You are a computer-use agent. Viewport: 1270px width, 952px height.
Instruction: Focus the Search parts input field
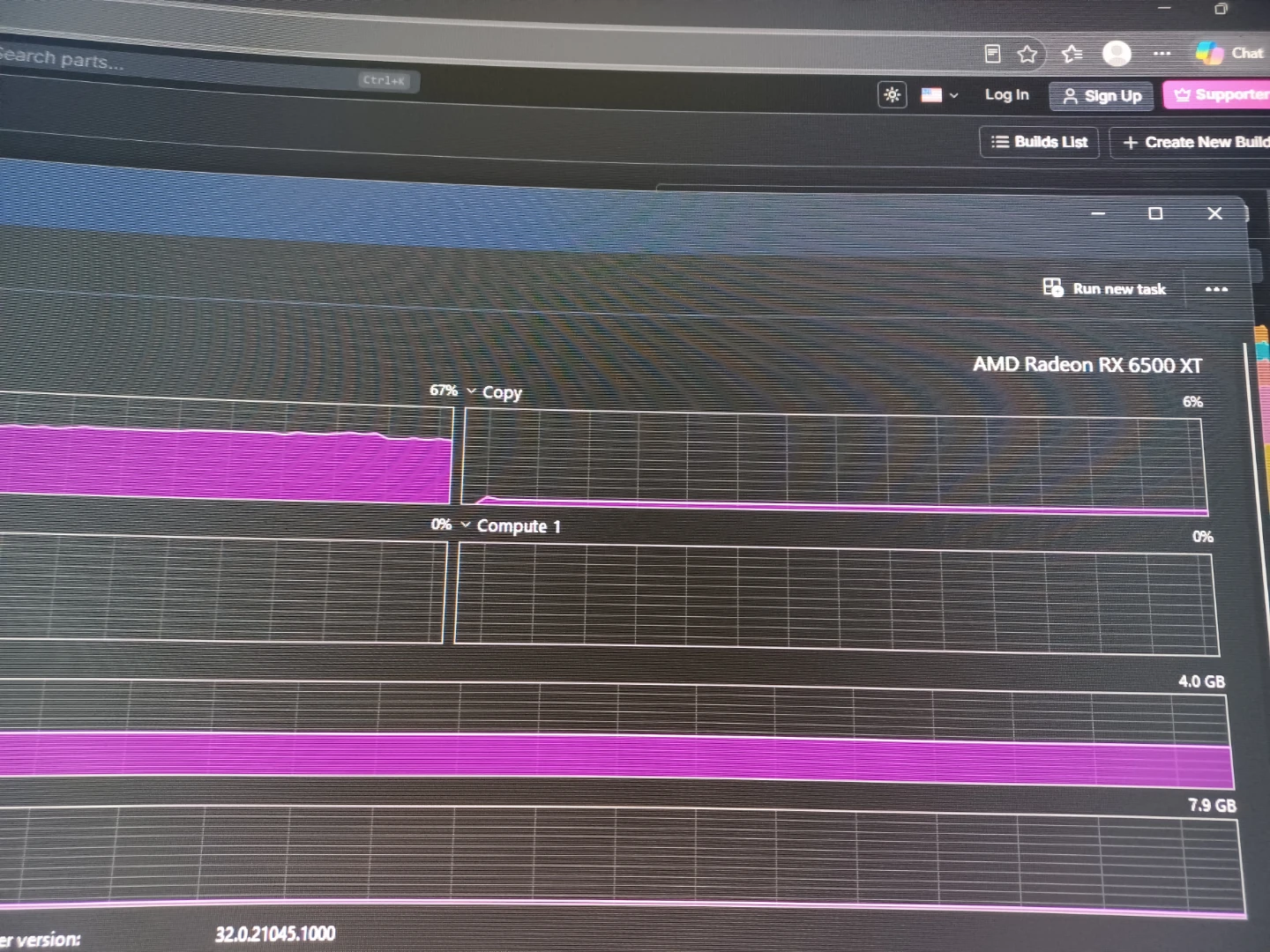click(207, 69)
